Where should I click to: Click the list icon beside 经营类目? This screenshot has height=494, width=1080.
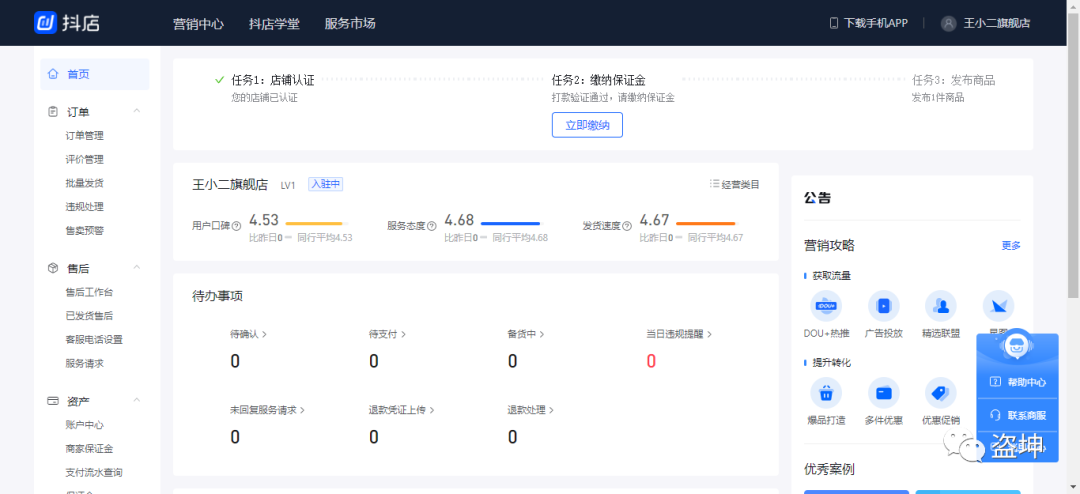coord(714,184)
